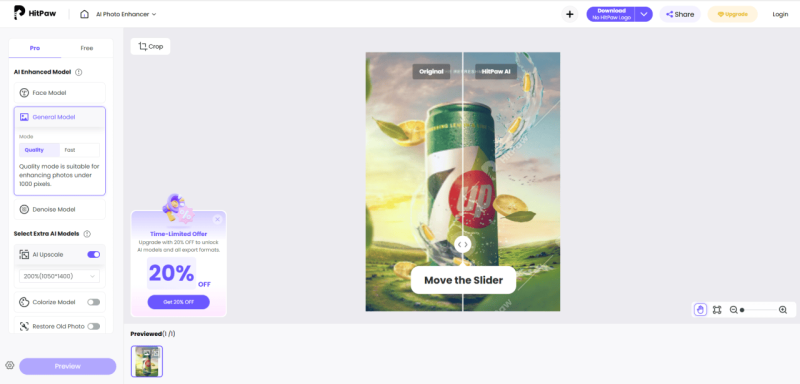
Task: Disable the AI Upscale toggle
Action: [x=93, y=254]
